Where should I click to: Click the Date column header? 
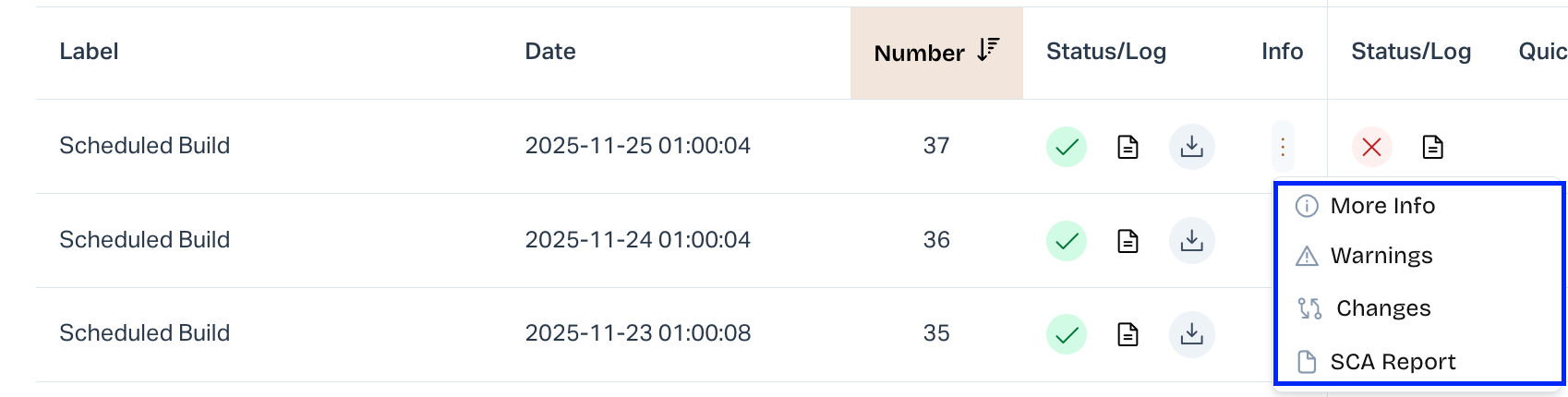point(550,52)
